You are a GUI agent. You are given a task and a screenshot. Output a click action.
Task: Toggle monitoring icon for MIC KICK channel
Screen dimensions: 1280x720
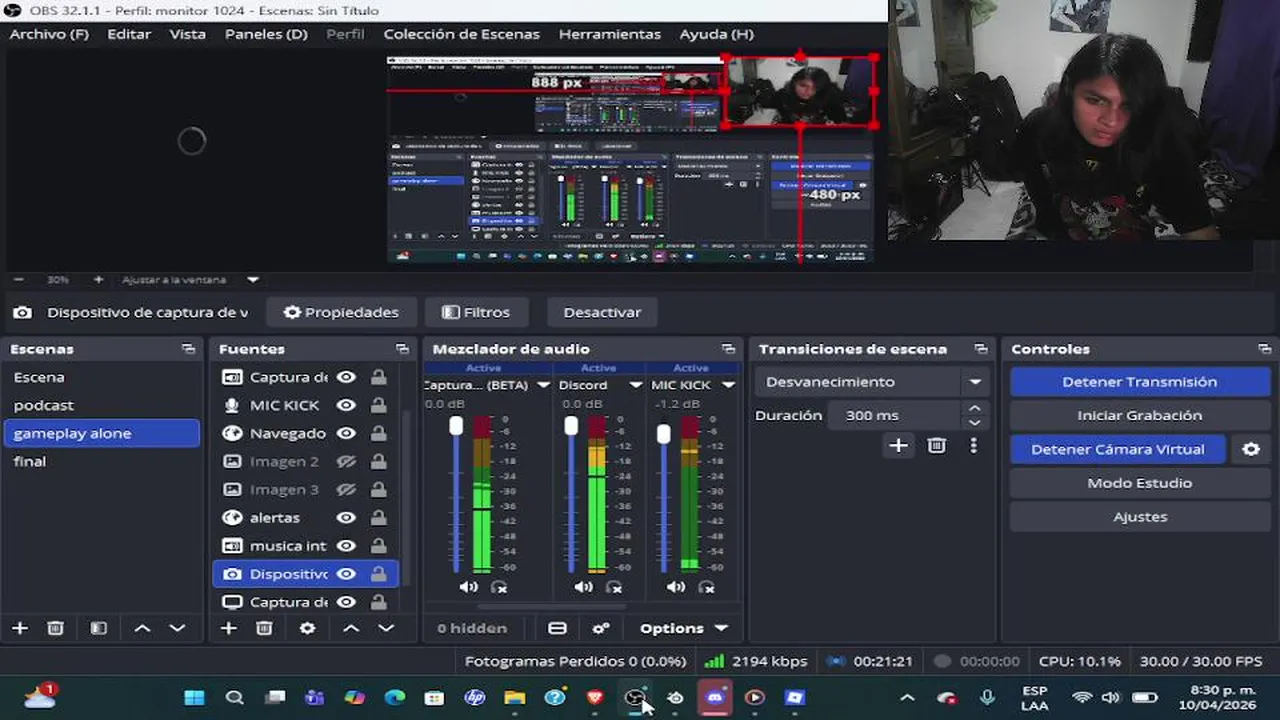(x=707, y=587)
